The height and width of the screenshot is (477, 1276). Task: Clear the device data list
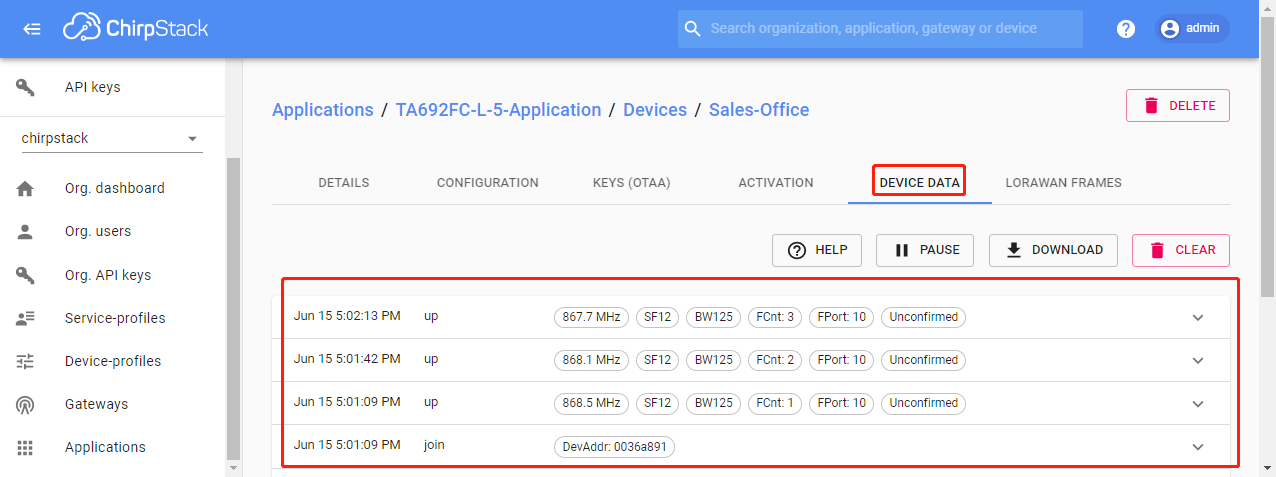(1181, 250)
